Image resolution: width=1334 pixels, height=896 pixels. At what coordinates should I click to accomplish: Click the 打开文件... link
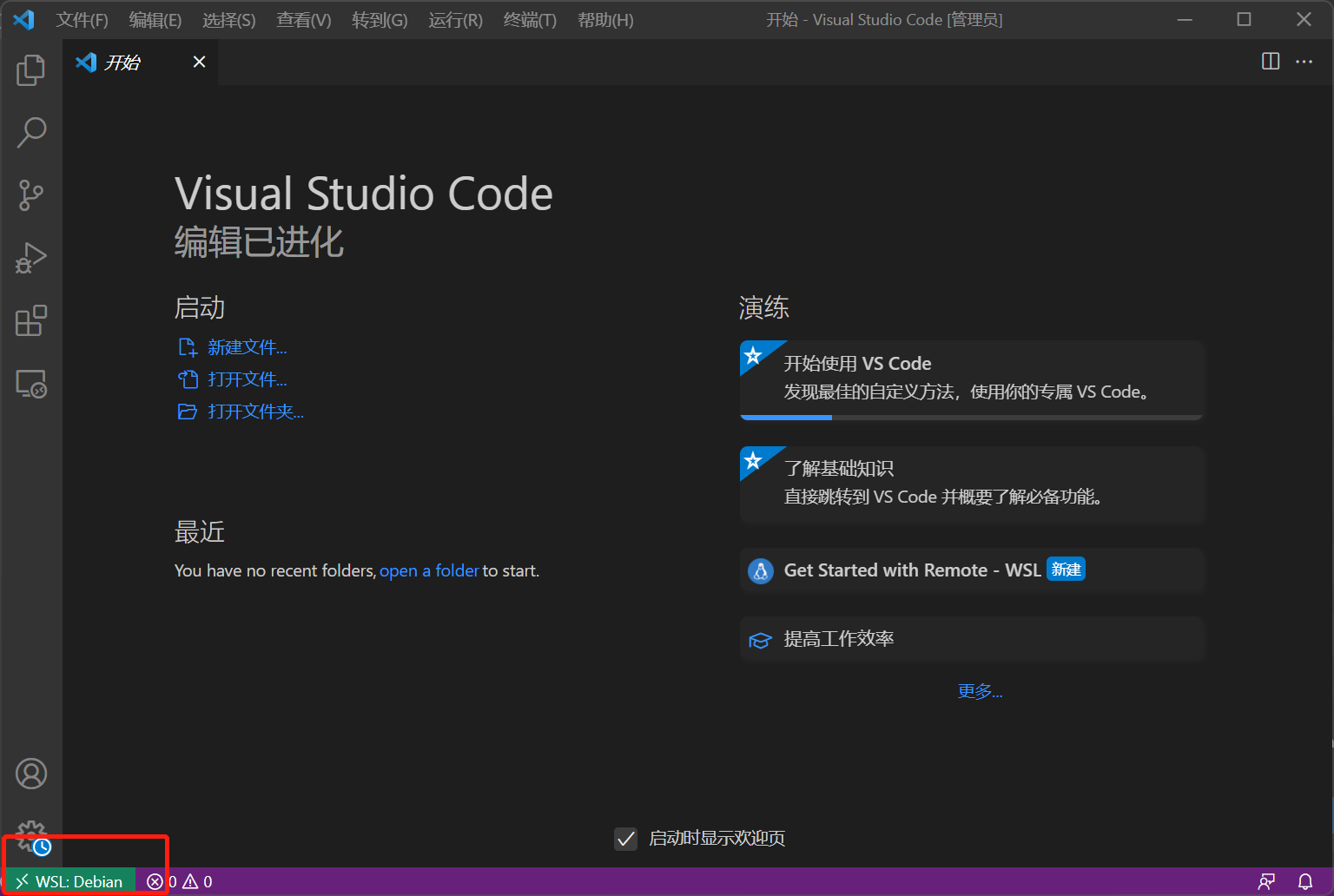tap(248, 379)
